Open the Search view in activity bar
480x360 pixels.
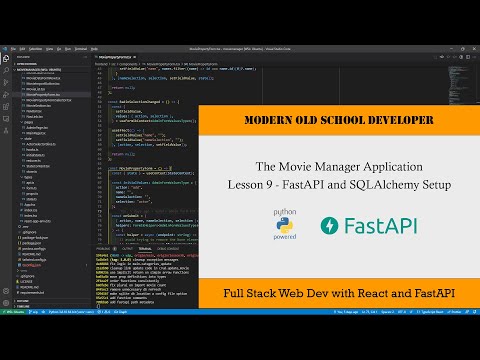(x=6, y=70)
